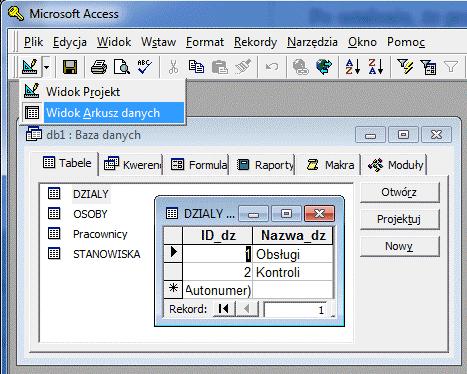Close the DZIALY table window
The image size is (467, 374).
pyautogui.click(x=319, y=213)
